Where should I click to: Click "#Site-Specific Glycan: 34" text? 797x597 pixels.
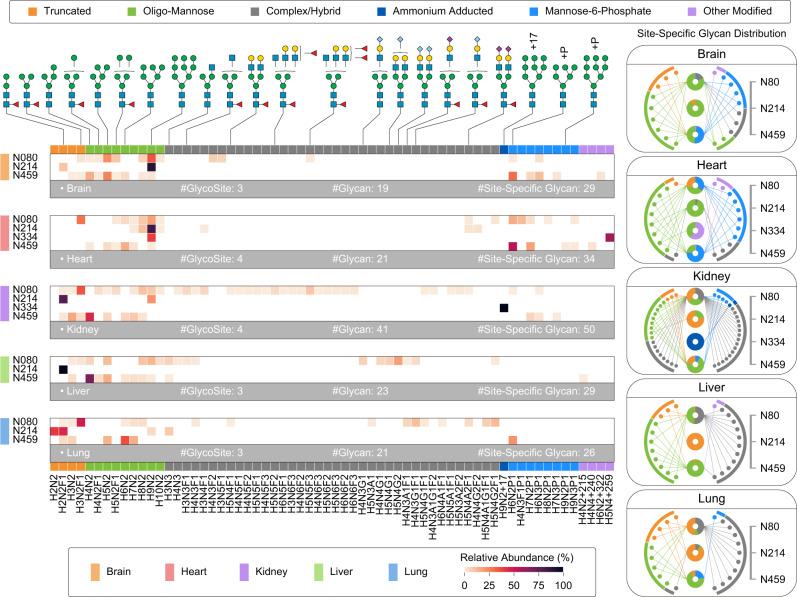tap(536, 259)
